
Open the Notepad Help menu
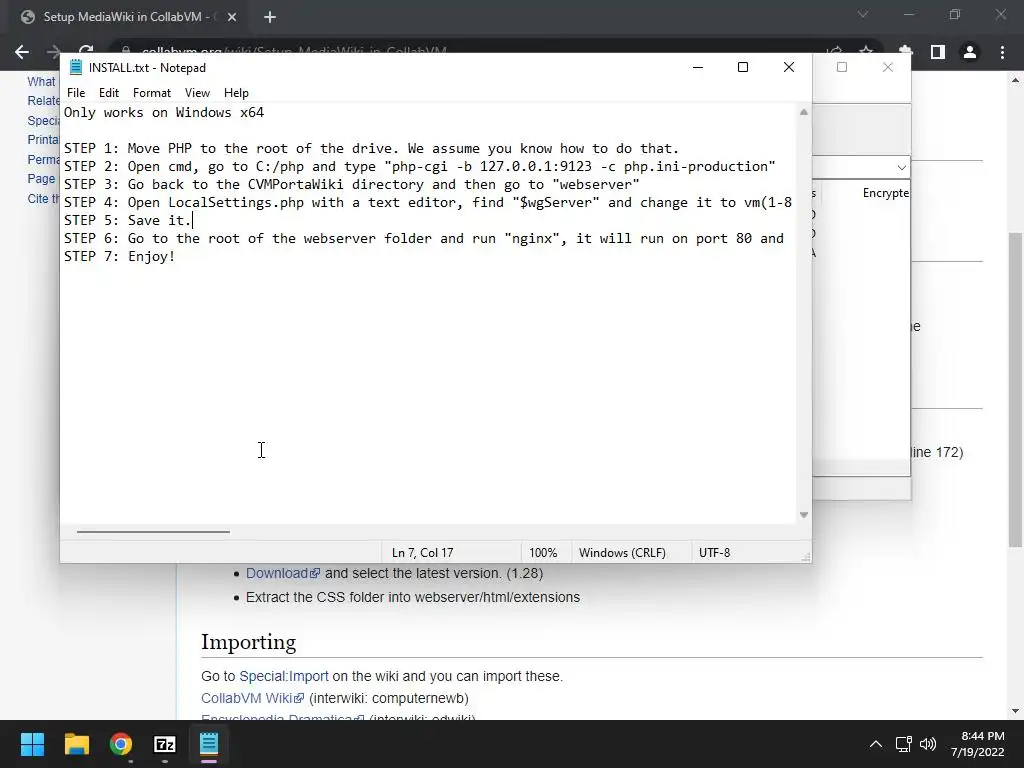tap(236, 93)
